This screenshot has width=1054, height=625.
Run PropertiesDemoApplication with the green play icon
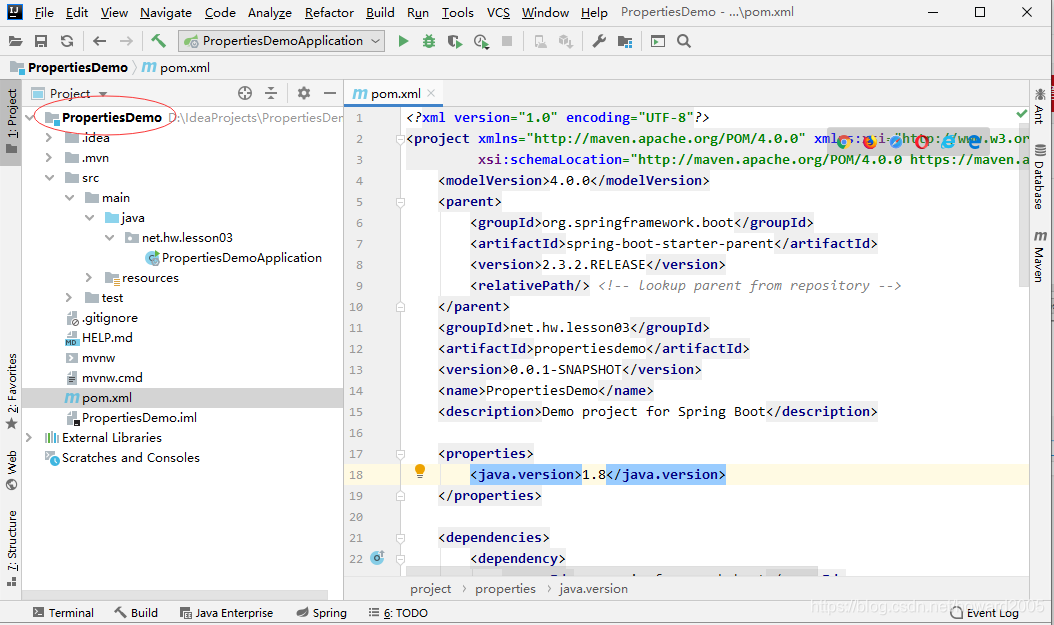[403, 41]
